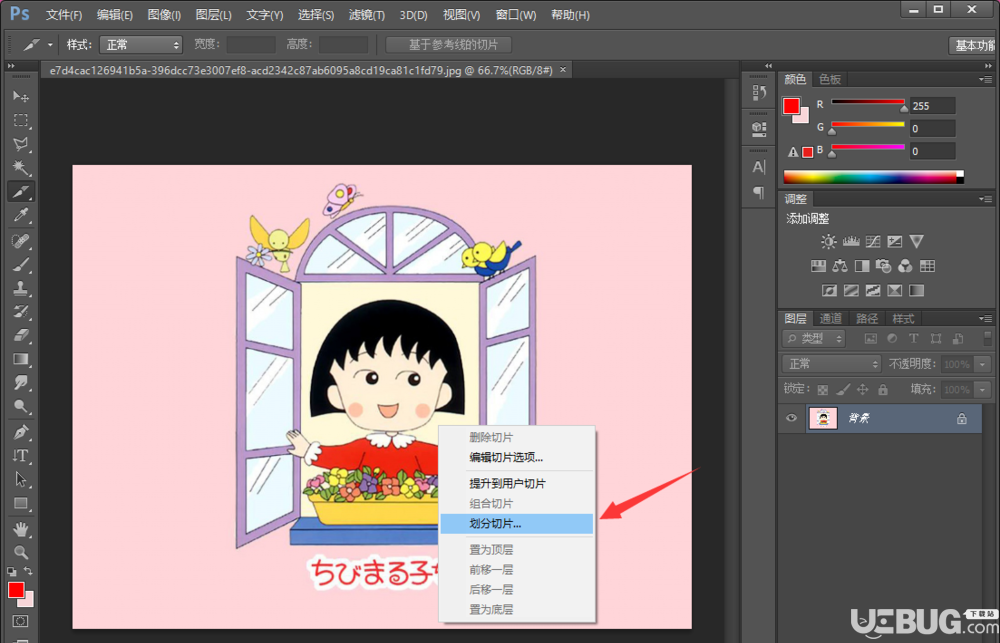Select the Polygonal Lasso tool
1000x643 pixels.
(20, 144)
